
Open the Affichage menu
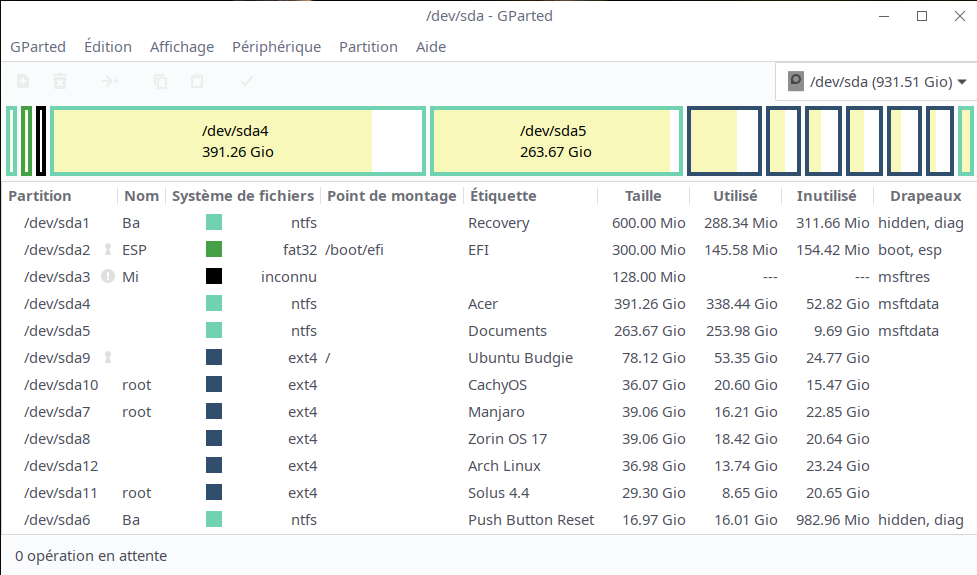pos(182,47)
